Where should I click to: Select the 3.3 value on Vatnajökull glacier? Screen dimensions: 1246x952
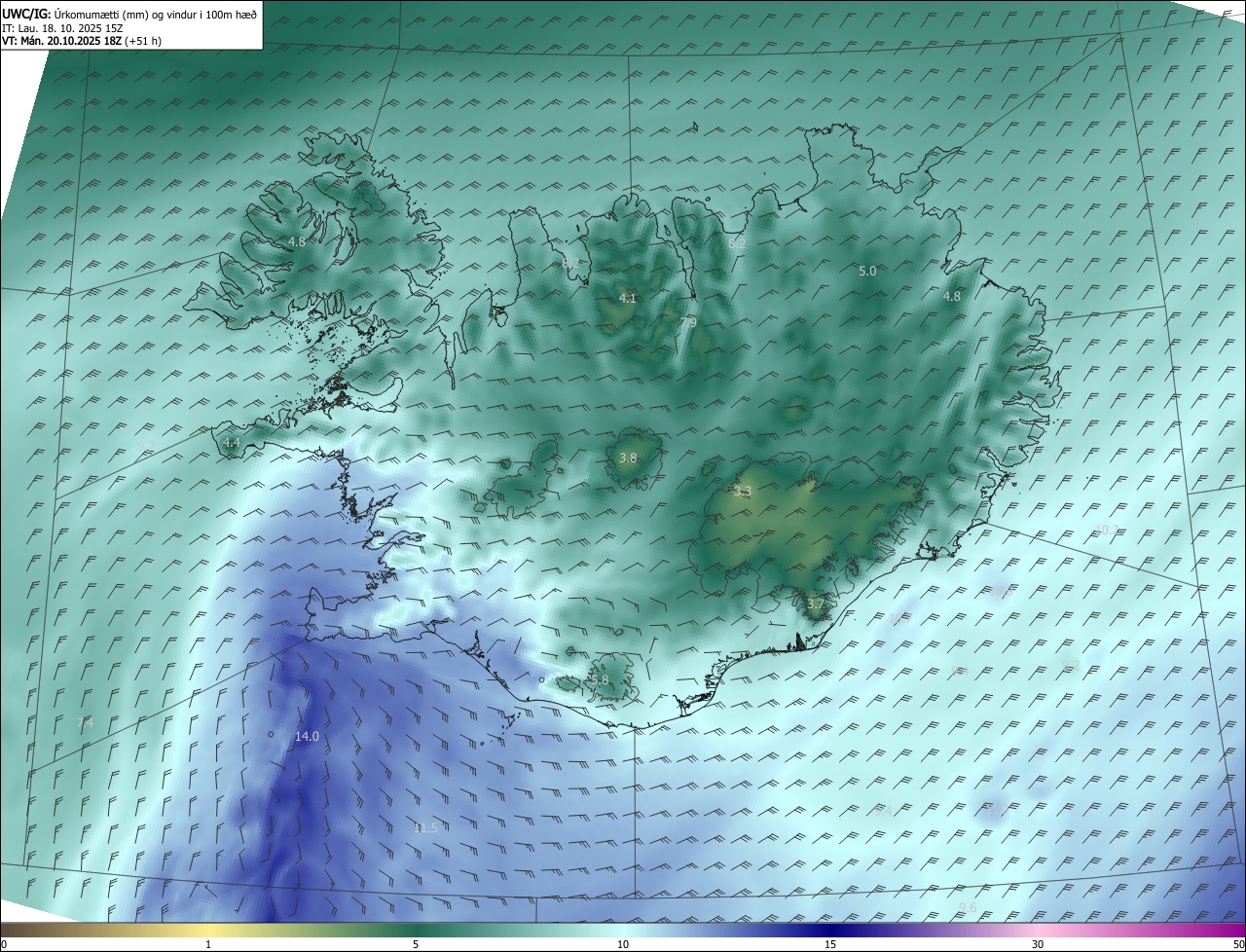(x=744, y=493)
